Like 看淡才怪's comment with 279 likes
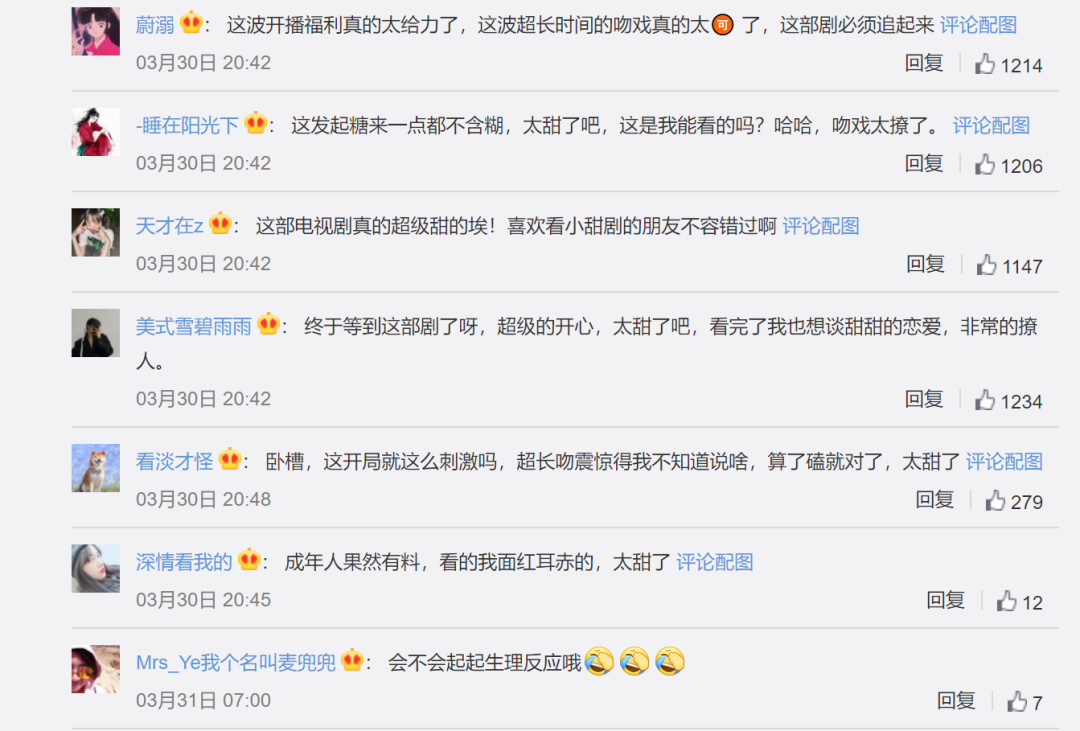Screen dimensions: 1080x731 [995, 501]
